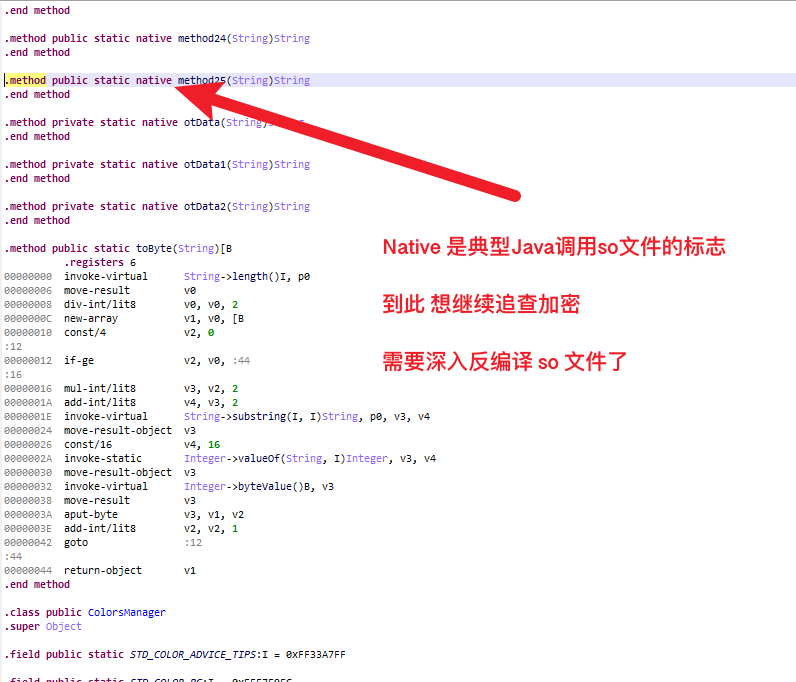Click the otData2 method declaration
This screenshot has height=682, width=796.
pyautogui.click(x=205, y=206)
